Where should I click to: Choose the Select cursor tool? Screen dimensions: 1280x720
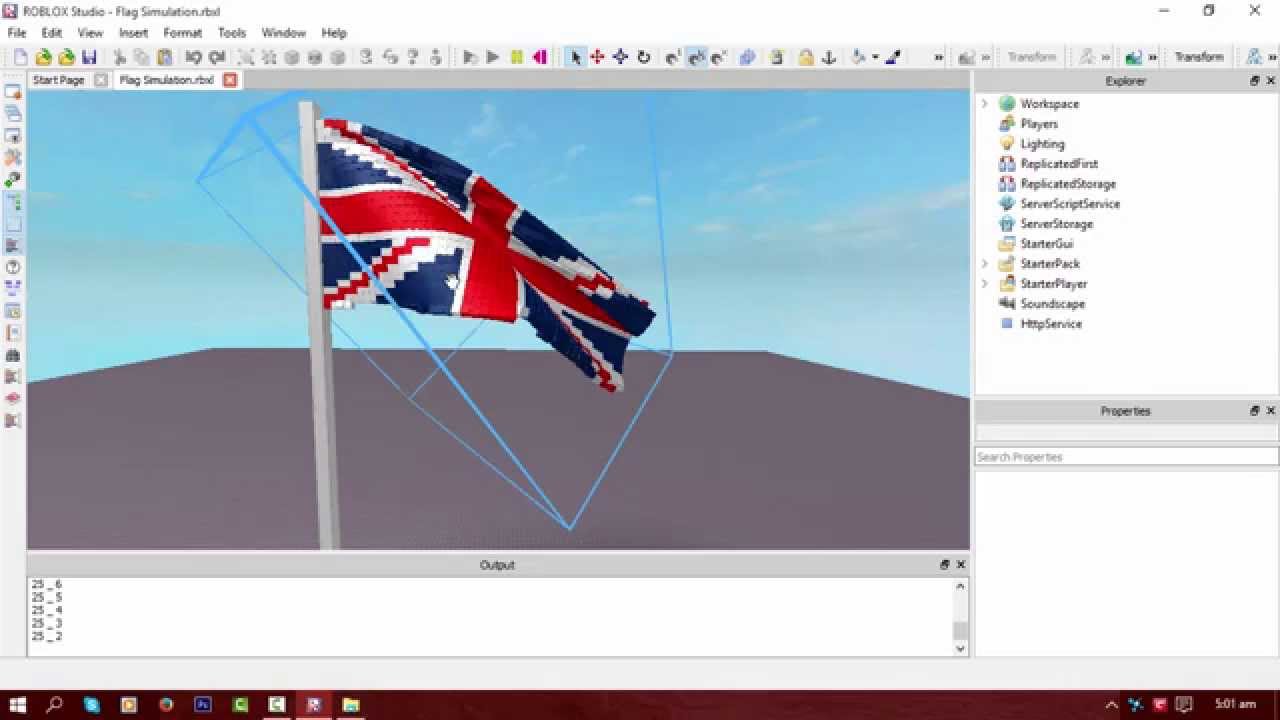click(x=575, y=57)
